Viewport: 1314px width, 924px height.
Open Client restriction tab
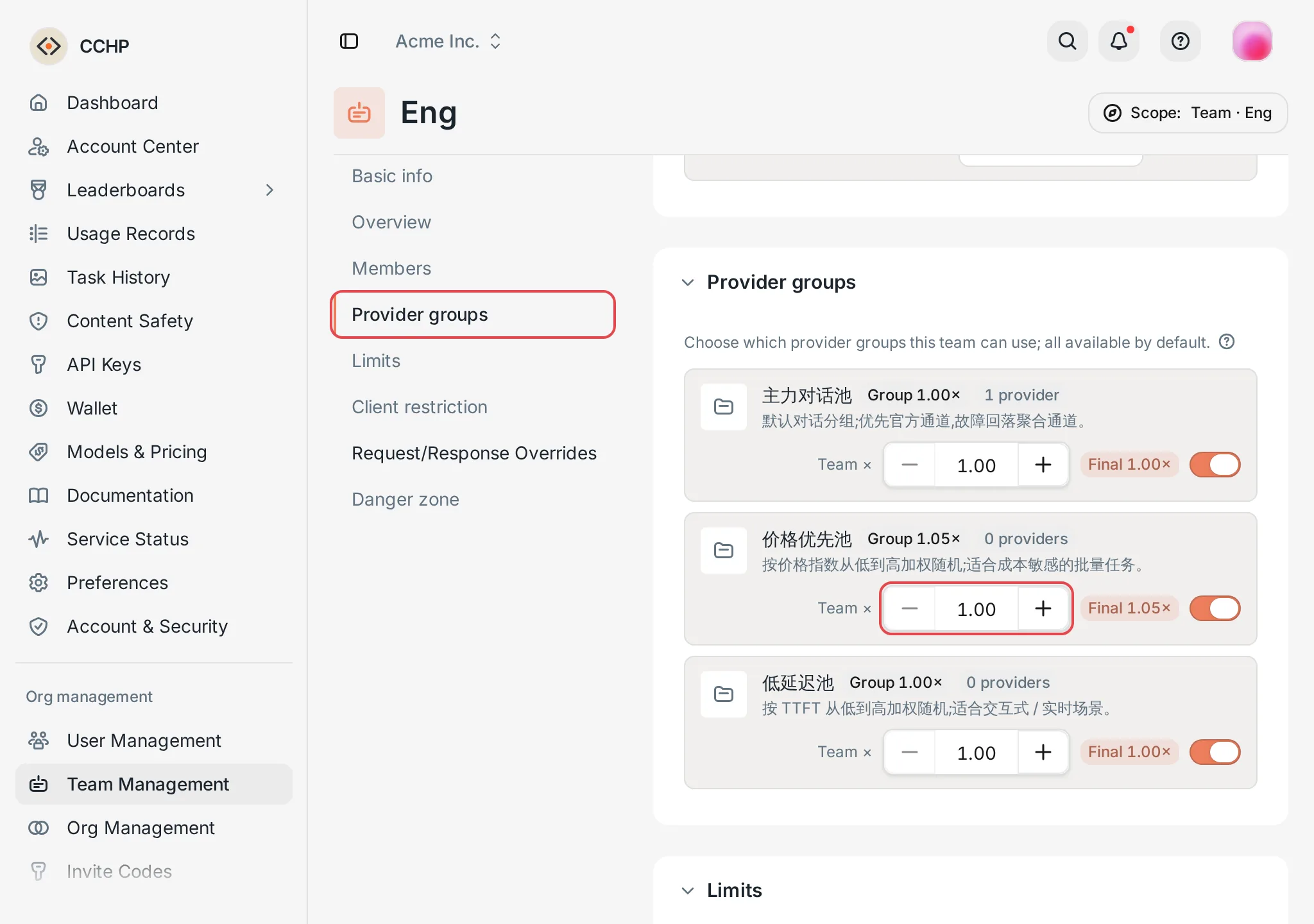coord(473,407)
